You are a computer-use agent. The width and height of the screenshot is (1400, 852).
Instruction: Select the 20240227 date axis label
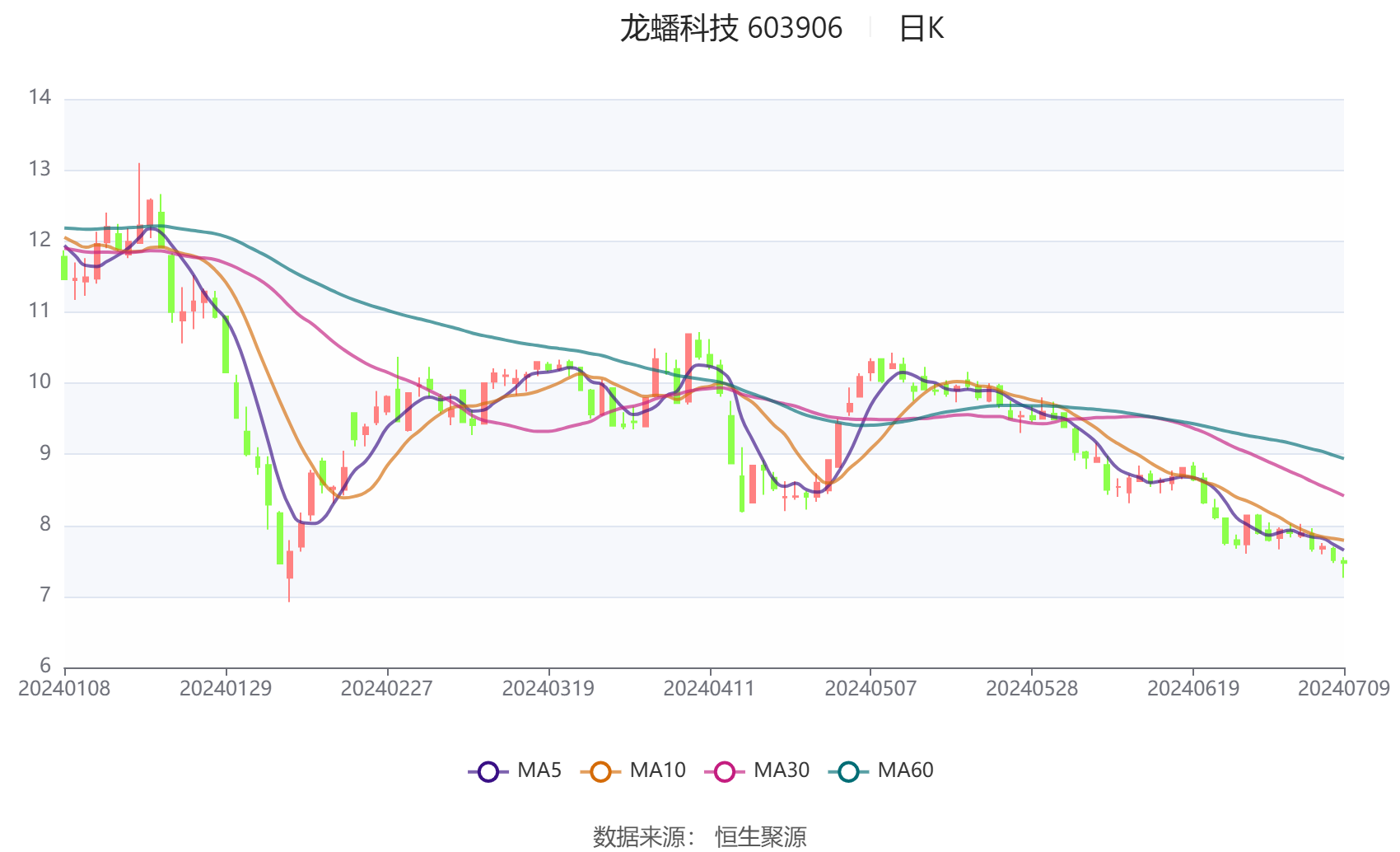coord(387,689)
